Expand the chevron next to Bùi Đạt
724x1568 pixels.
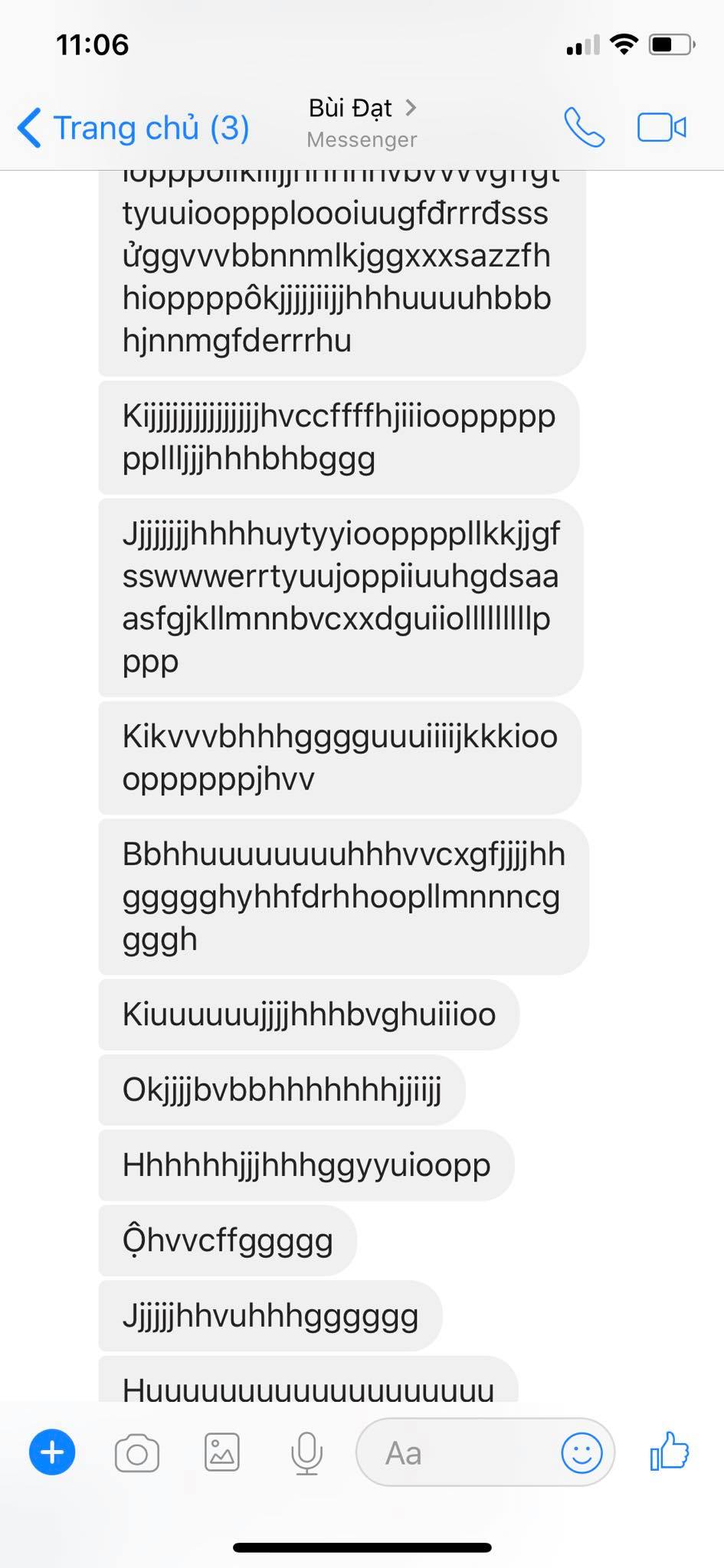point(411,108)
